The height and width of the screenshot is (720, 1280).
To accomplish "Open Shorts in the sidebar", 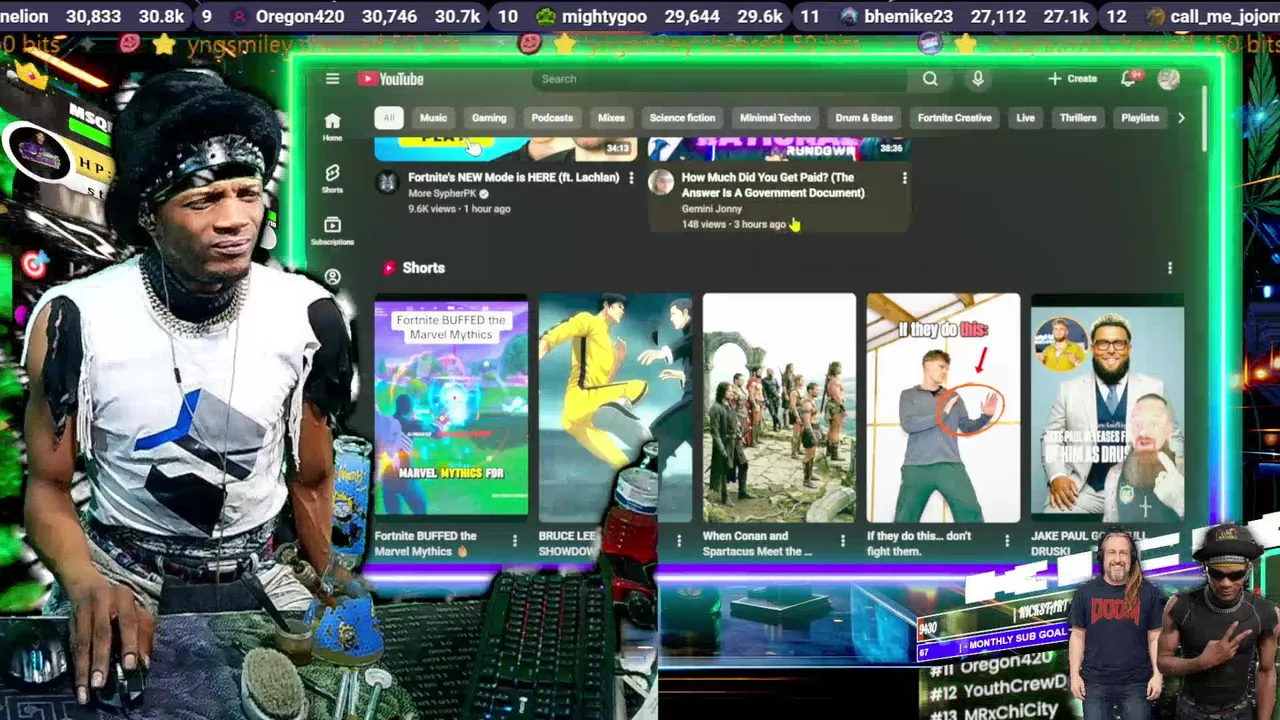I will pos(332,179).
